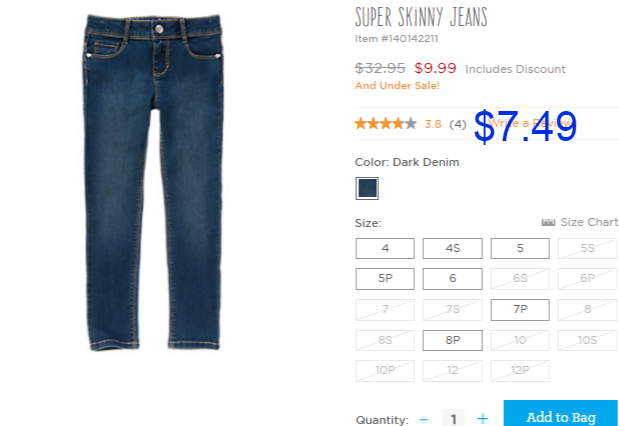The height and width of the screenshot is (426, 619).
Task: Open the review count (4)
Action: coord(458,124)
